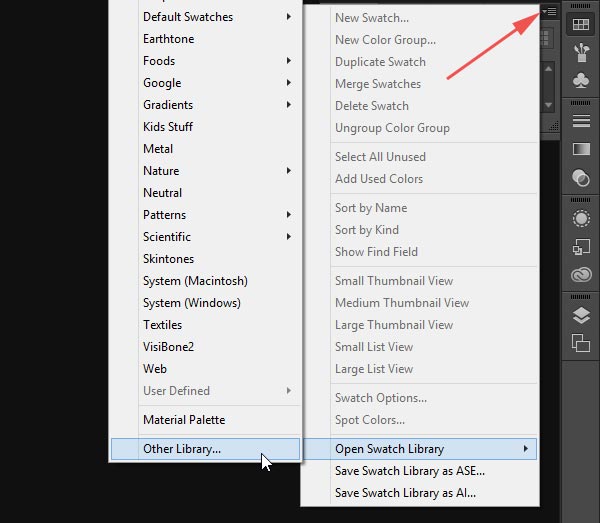Open the Artboards panel icon
This screenshot has width=600, height=523.
(x=581, y=343)
